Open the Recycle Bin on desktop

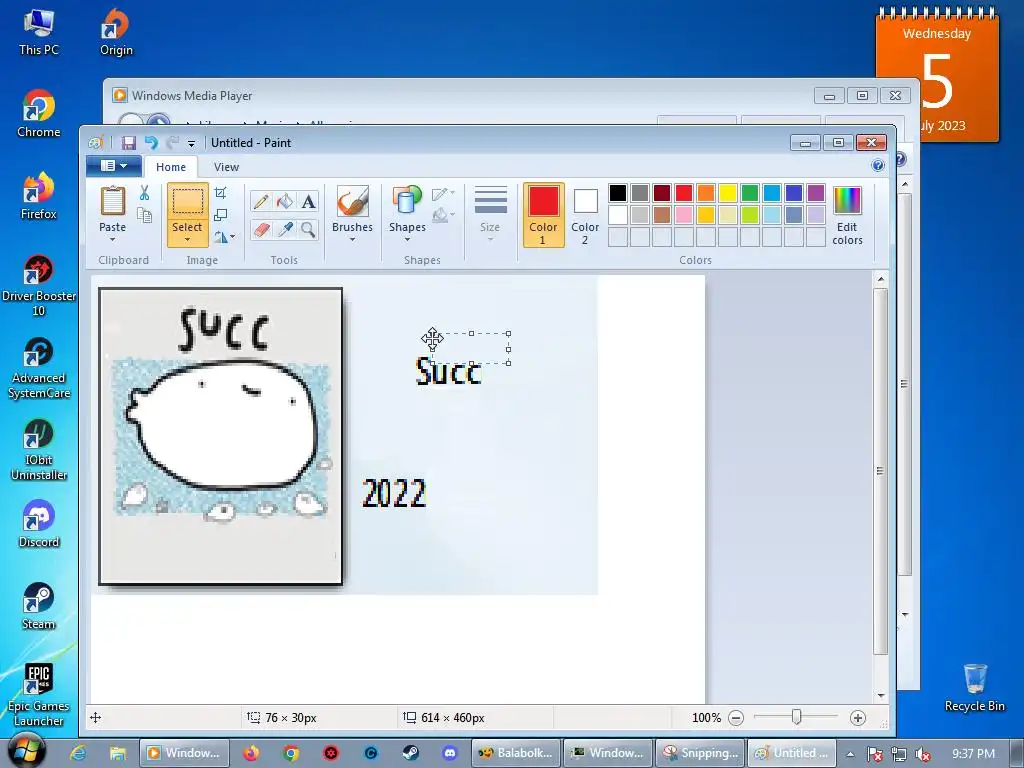[x=974, y=688]
